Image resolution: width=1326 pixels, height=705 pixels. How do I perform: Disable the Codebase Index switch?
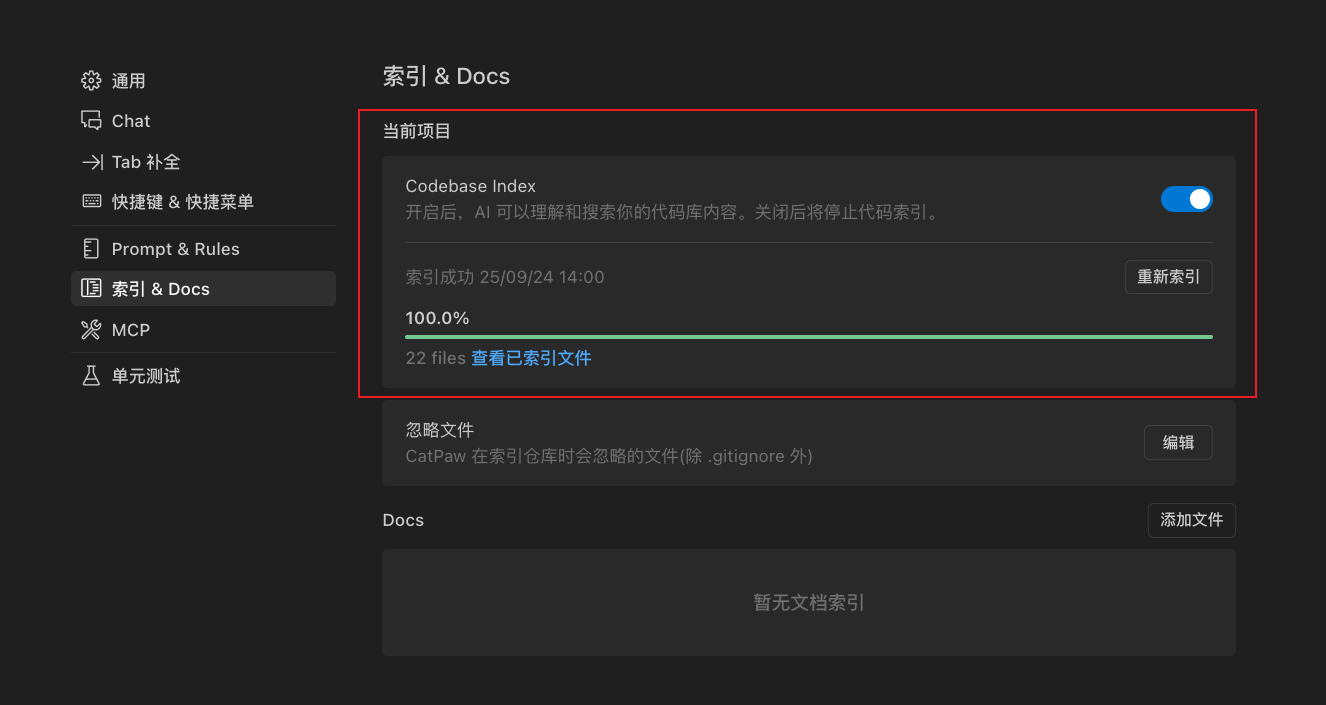pyautogui.click(x=1186, y=199)
